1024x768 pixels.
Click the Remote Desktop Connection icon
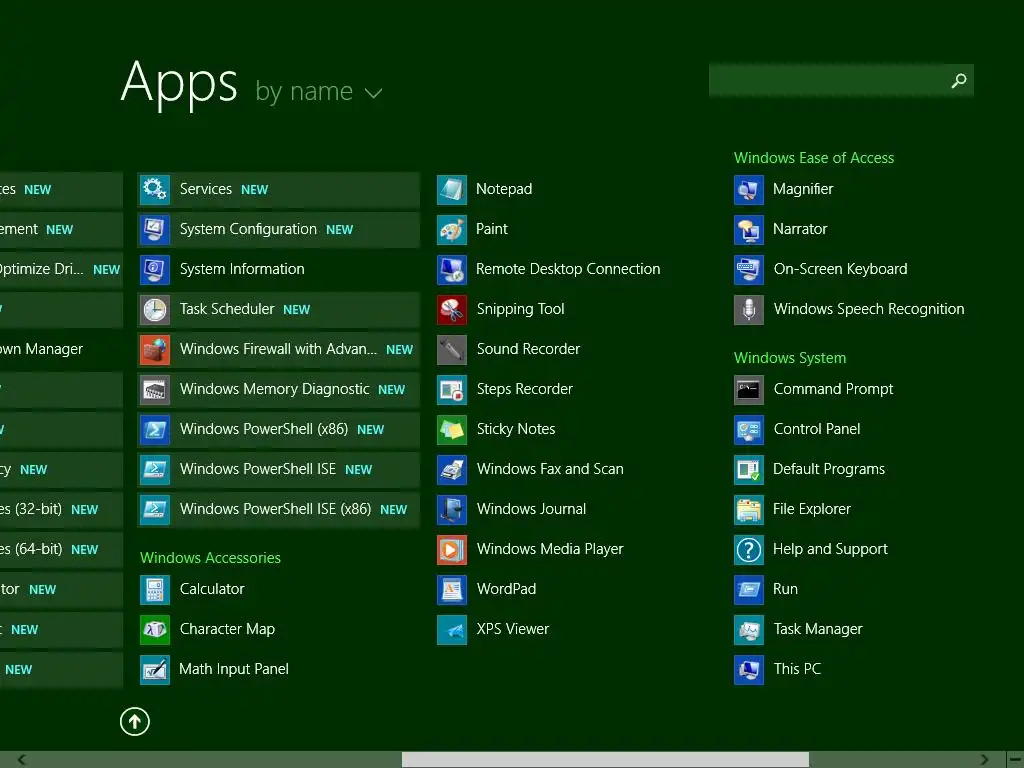pyautogui.click(x=452, y=269)
